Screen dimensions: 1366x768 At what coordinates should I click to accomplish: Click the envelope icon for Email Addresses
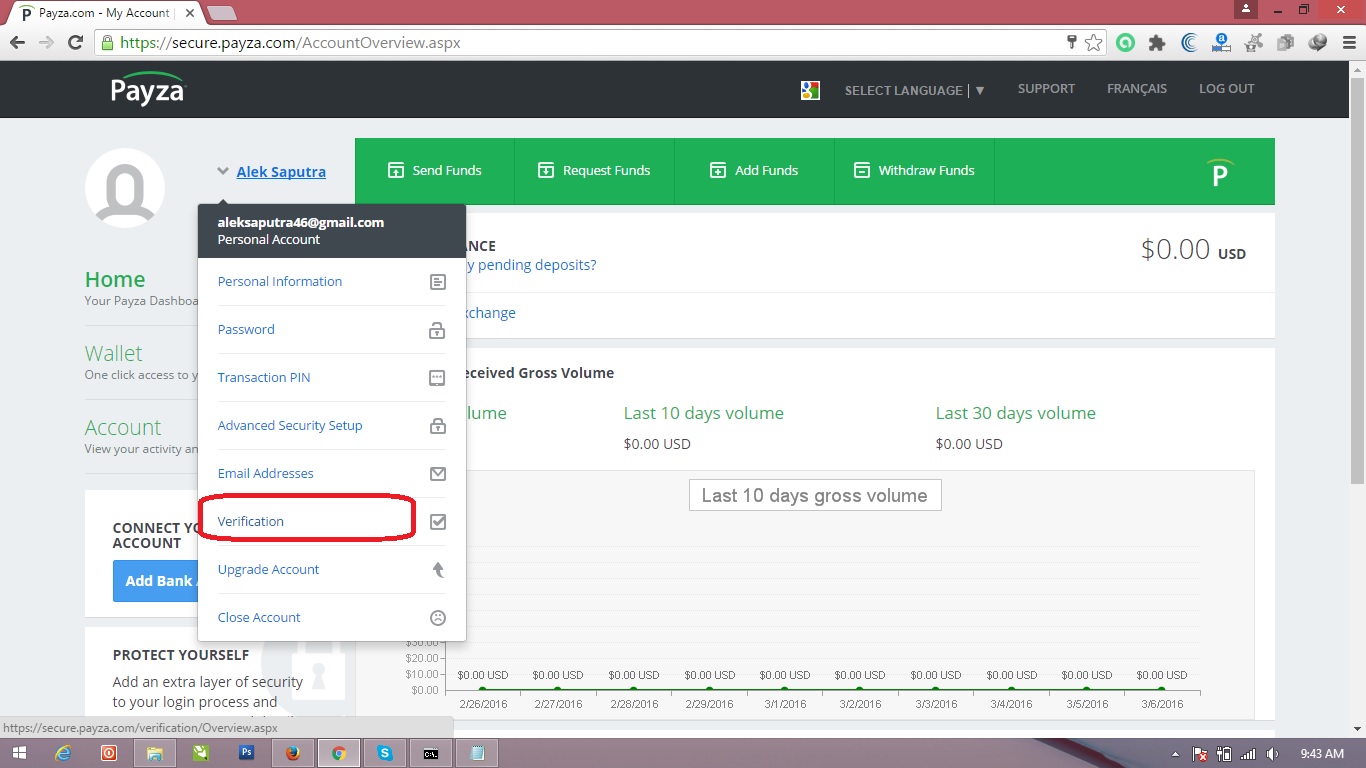coord(437,474)
